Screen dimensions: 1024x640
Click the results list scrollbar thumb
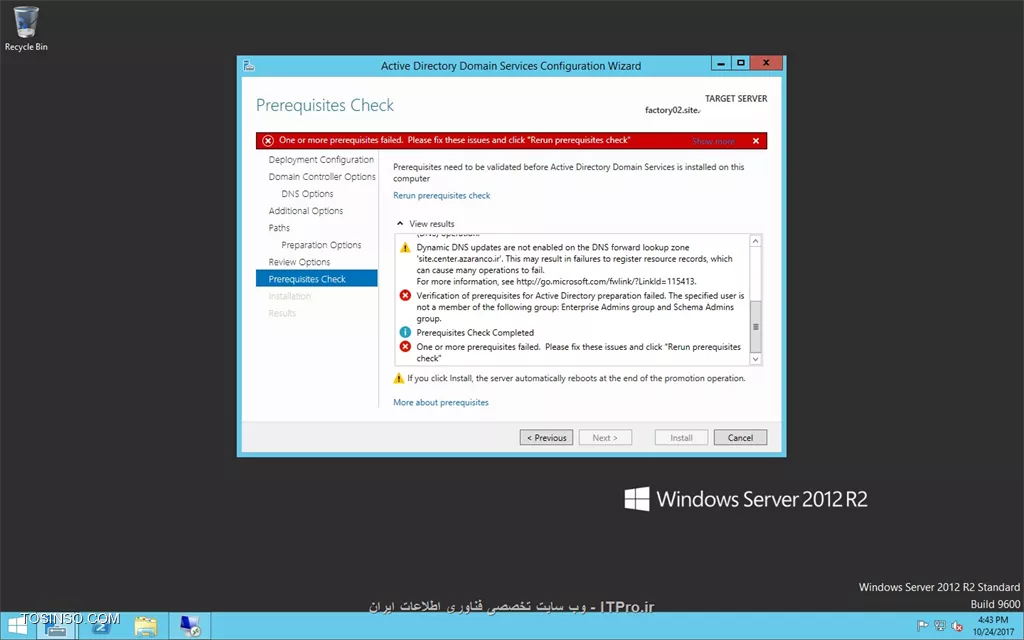click(x=756, y=327)
